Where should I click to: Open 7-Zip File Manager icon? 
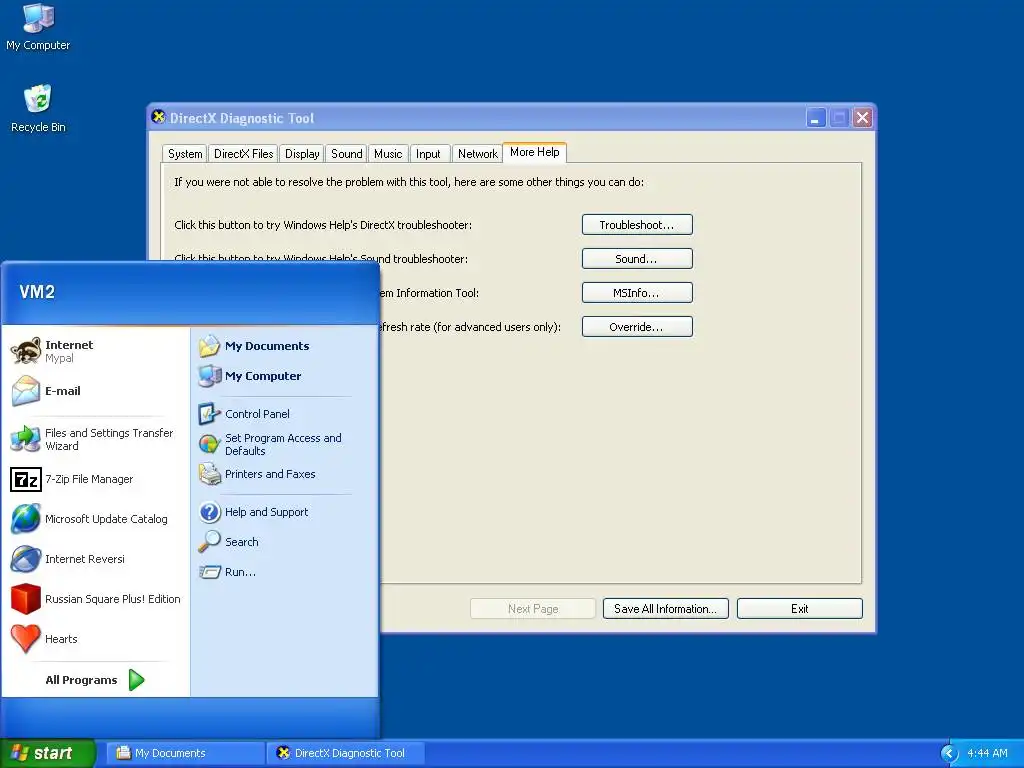click(26, 479)
